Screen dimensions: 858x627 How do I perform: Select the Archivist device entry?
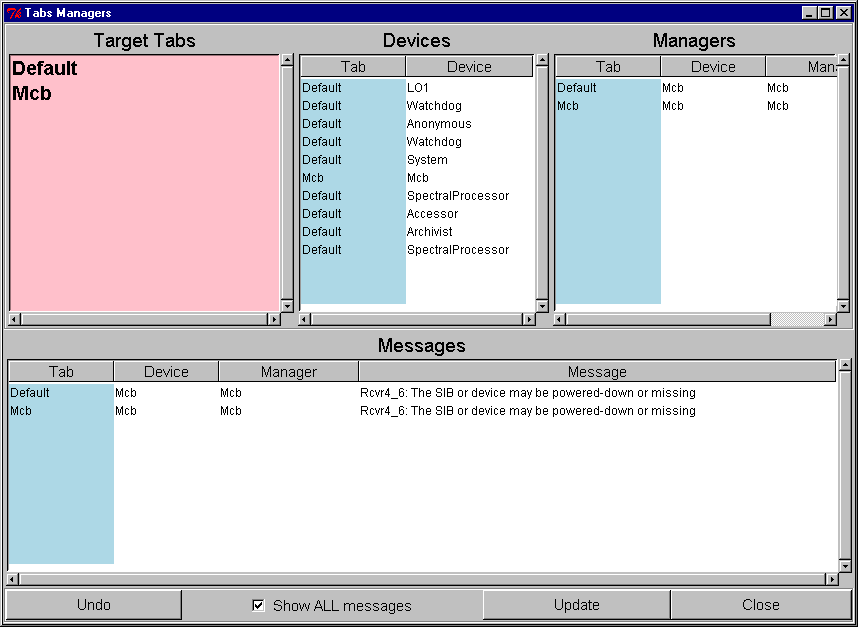(429, 232)
